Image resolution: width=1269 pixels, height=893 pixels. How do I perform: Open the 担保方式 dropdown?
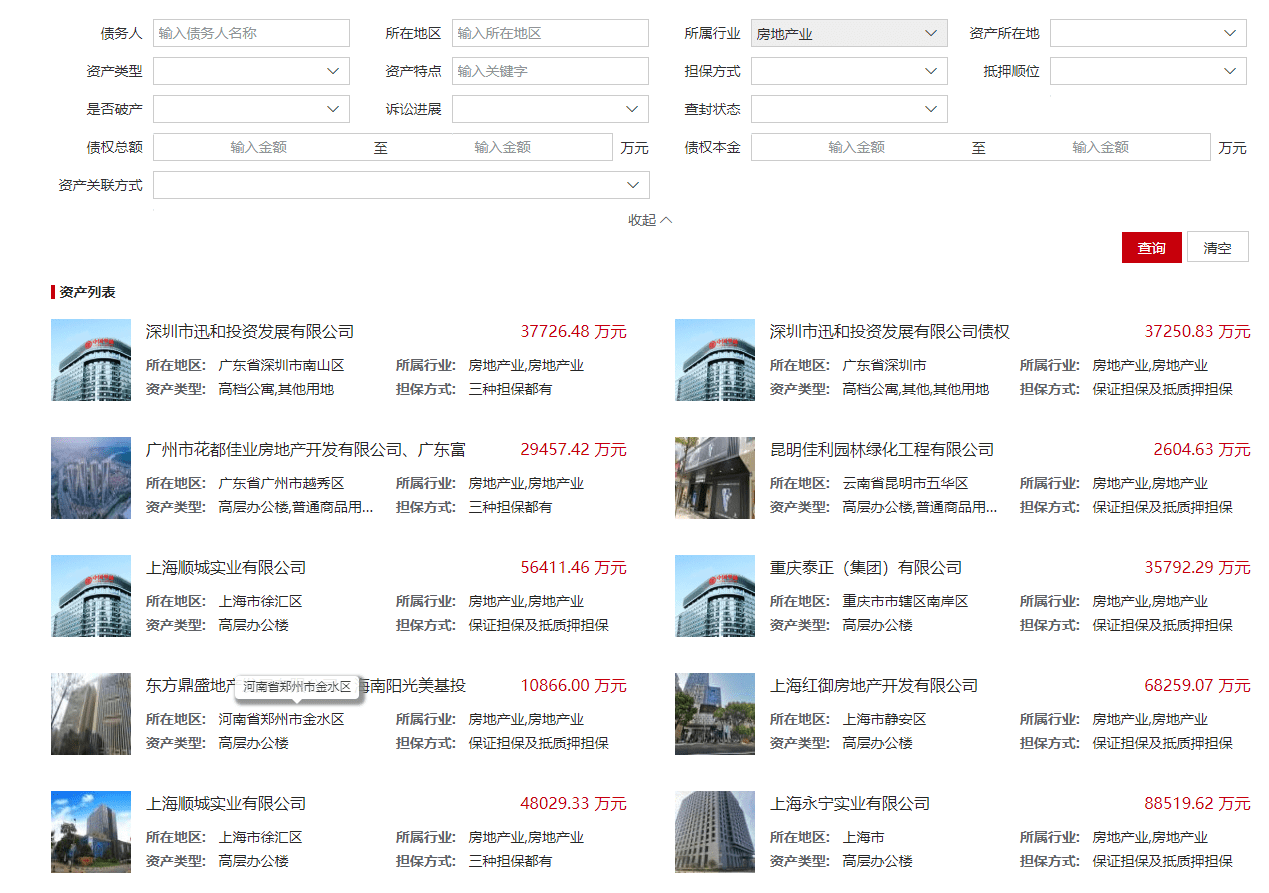(x=849, y=71)
